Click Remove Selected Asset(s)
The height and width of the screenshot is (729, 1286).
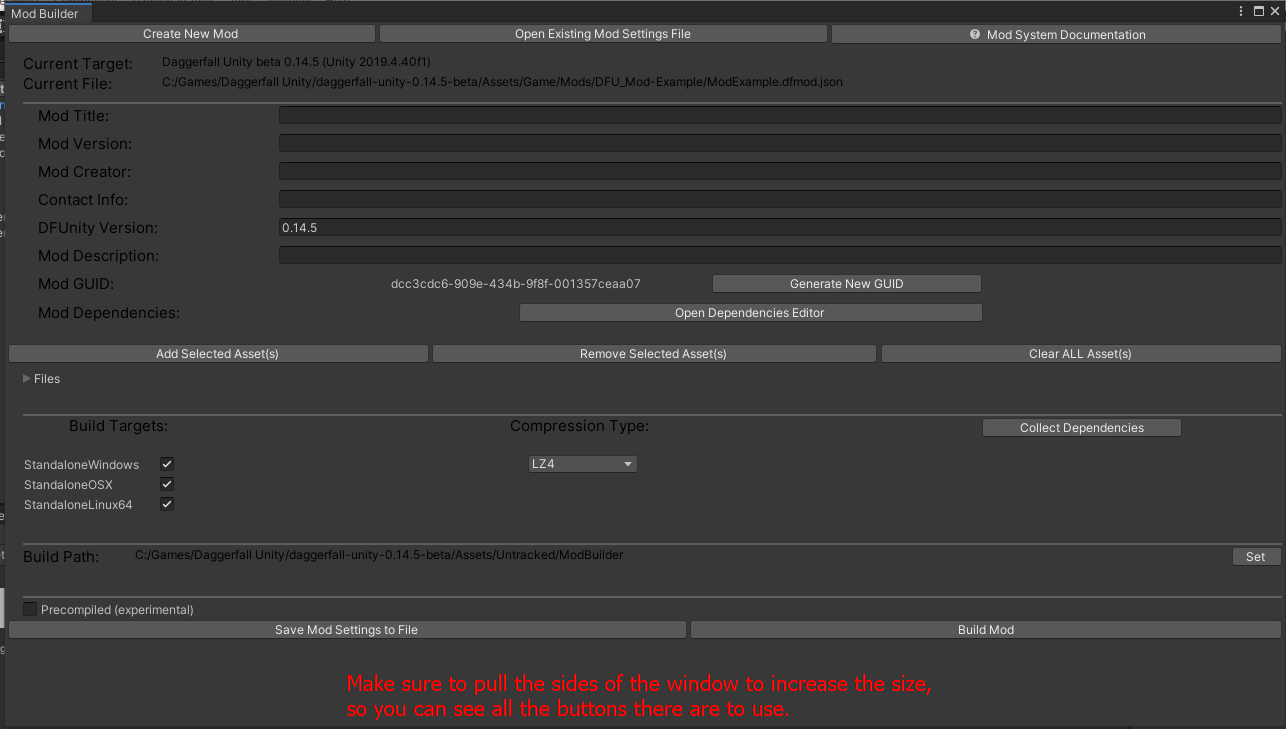click(x=654, y=354)
